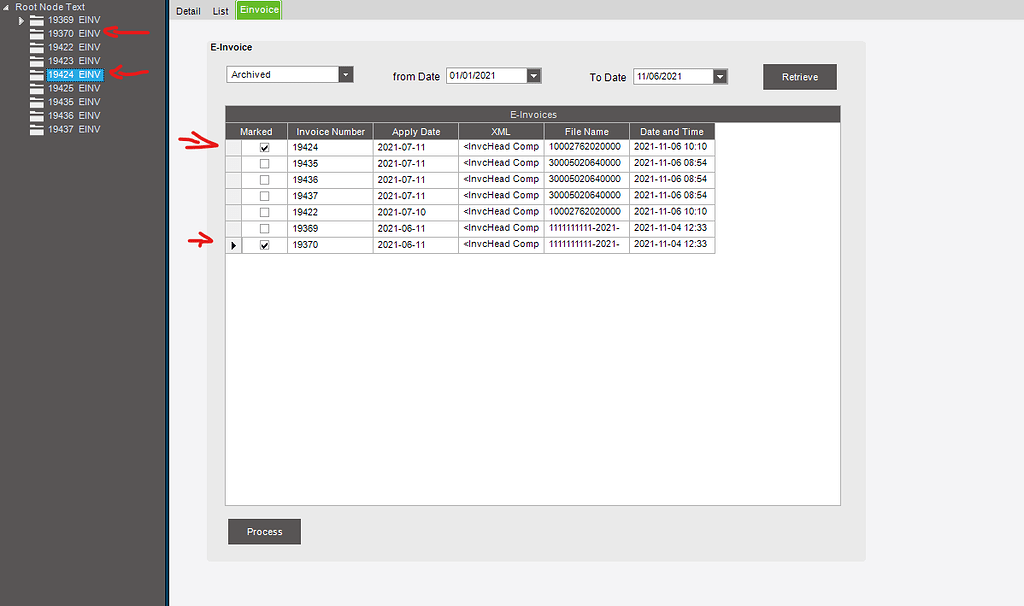This screenshot has width=1024, height=606.
Task: Click date time cell of invoice 19422
Action: coord(672,213)
